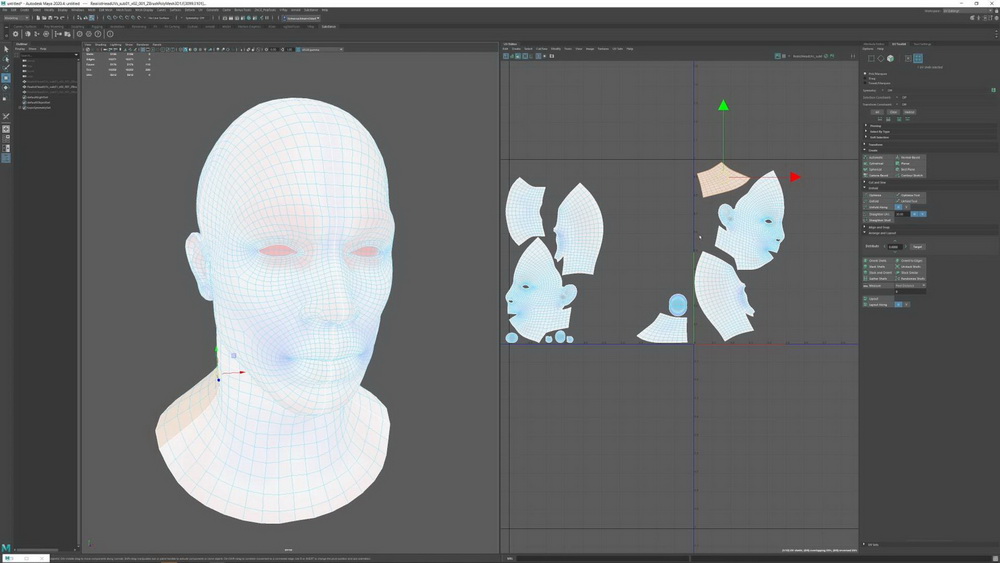Click Gather Shells option

(x=878, y=279)
